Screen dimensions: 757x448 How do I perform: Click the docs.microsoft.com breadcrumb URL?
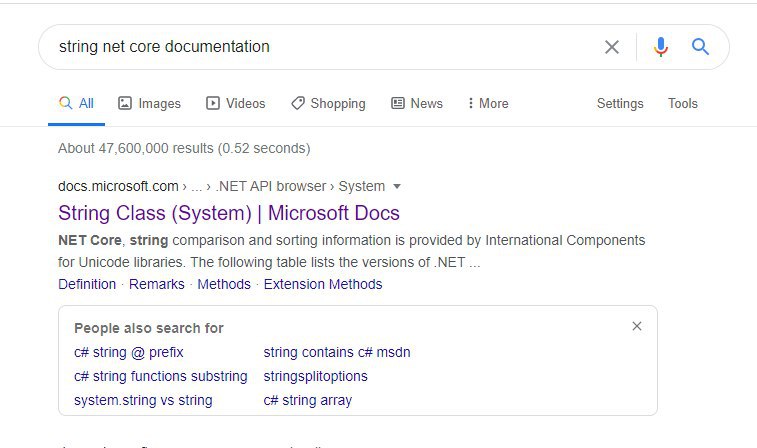pos(118,186)
